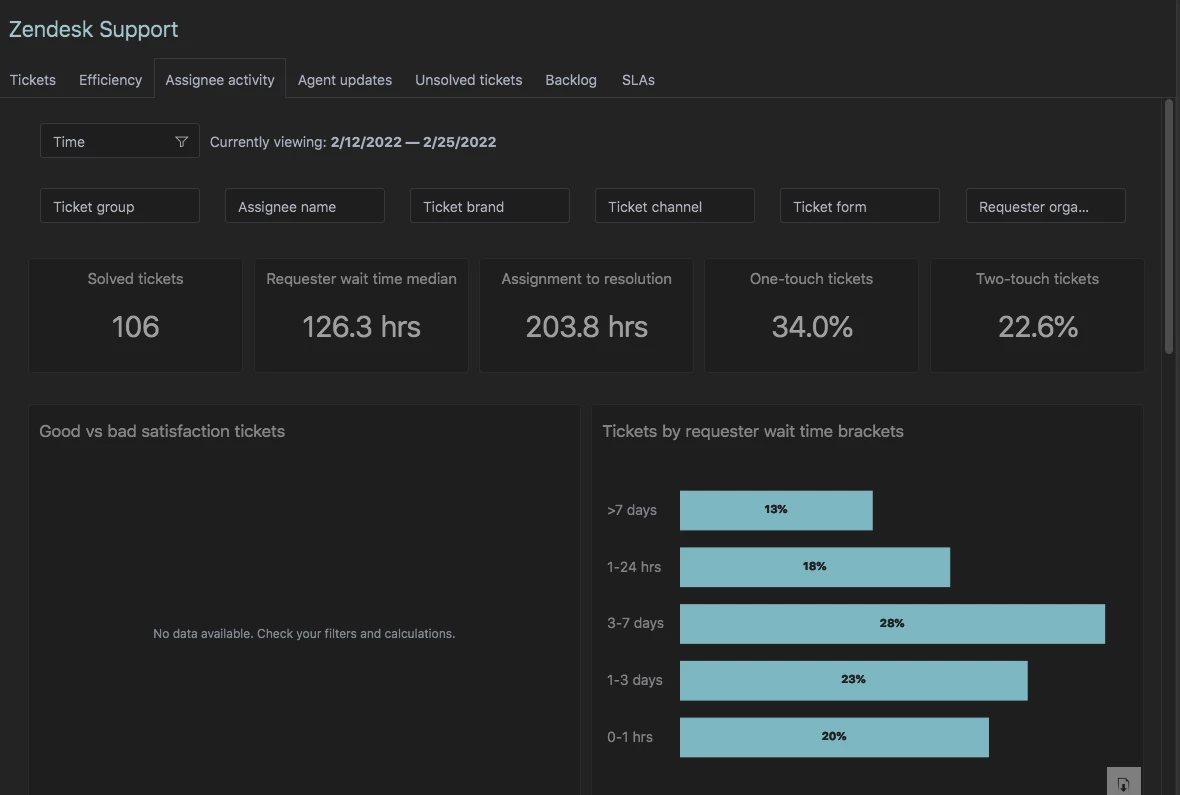Click the 1-3 days bar showing 23%
Screen dimensions: 1180x795
coord(853,681)
